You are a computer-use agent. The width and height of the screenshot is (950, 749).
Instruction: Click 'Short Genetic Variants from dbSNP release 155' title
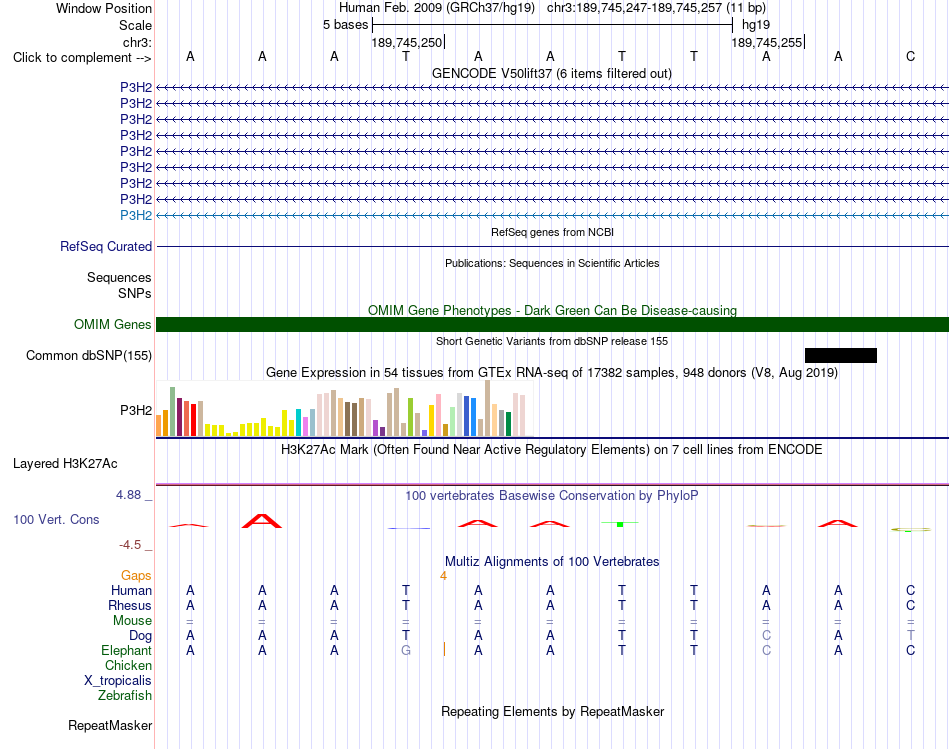(x=552, y=341)
